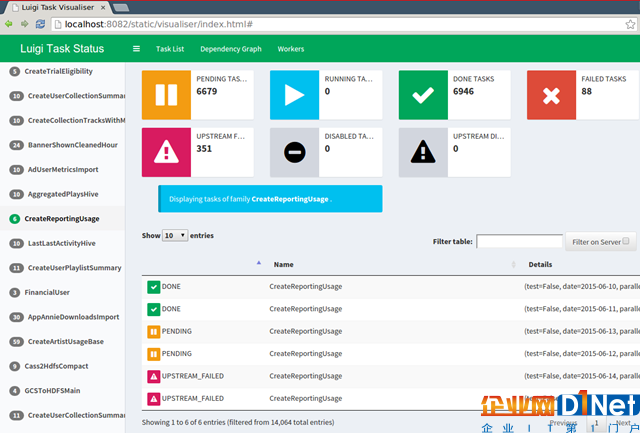Image resolution: width=640 pixels, height=433 pixels.
Task: Sort by the status column arrow
Action: 259,263
